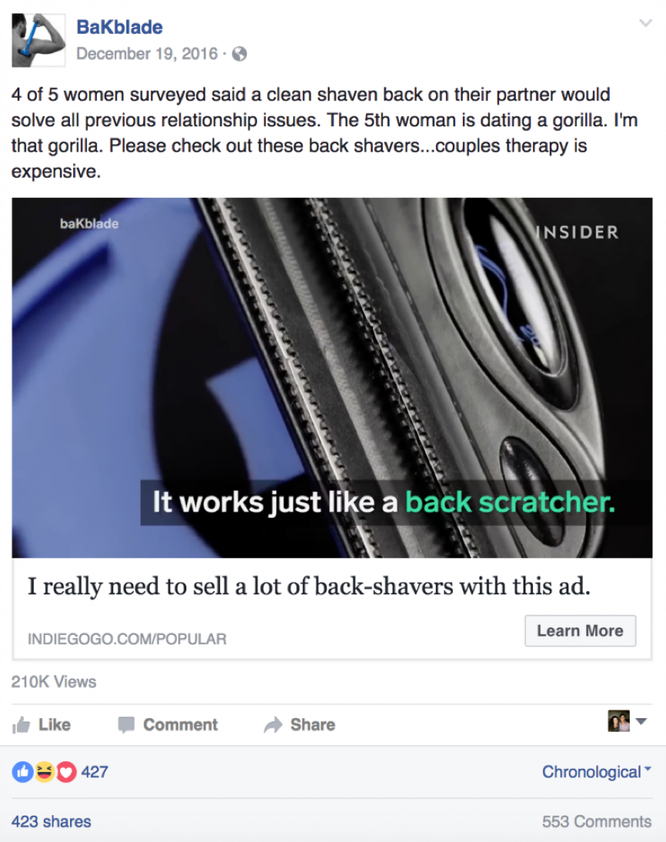This screenshot has height=842, width=666.
Task: View the 423 shares list
Action: click(x=51, y=822)
